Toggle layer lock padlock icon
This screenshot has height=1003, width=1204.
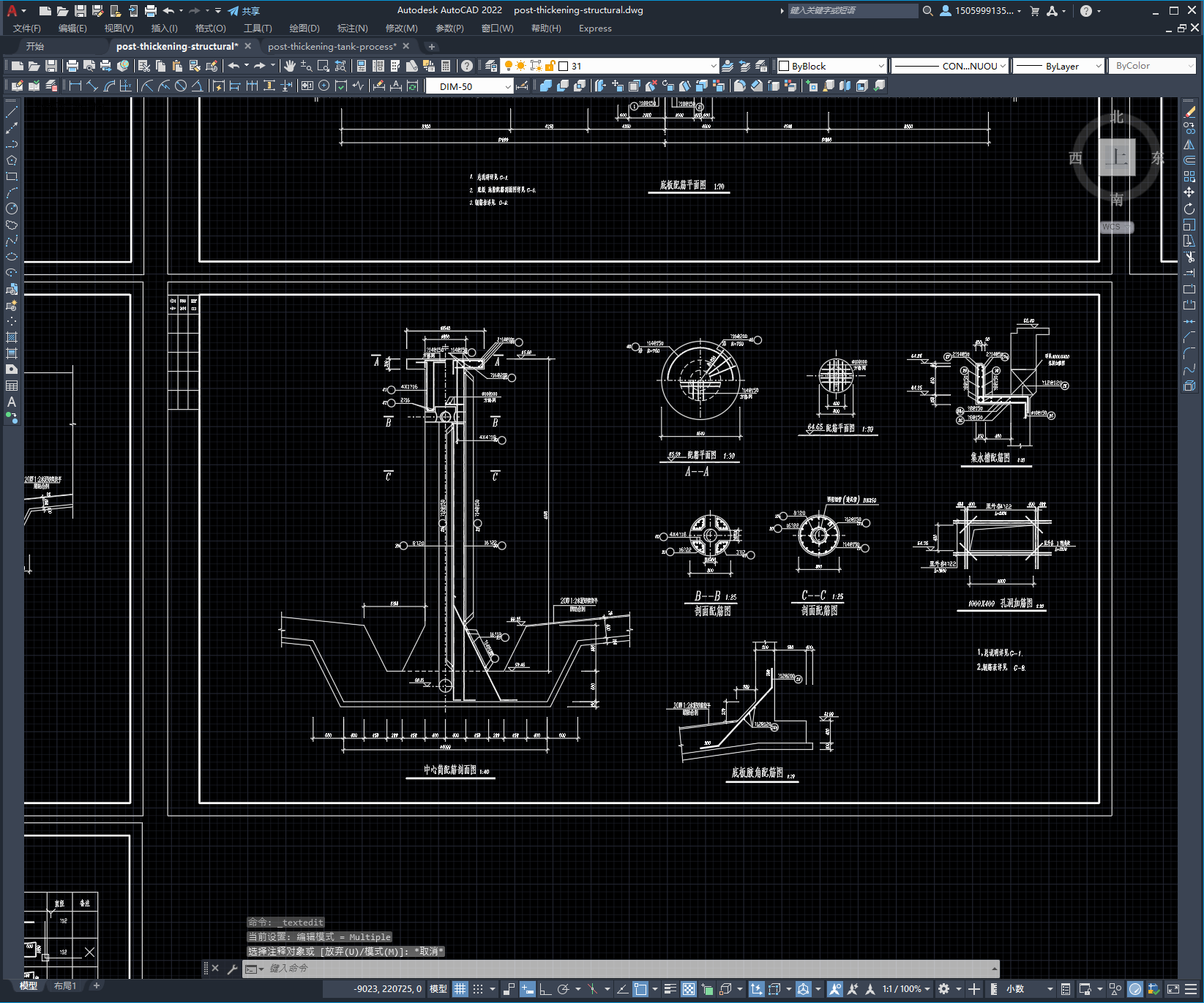point(550,66)
